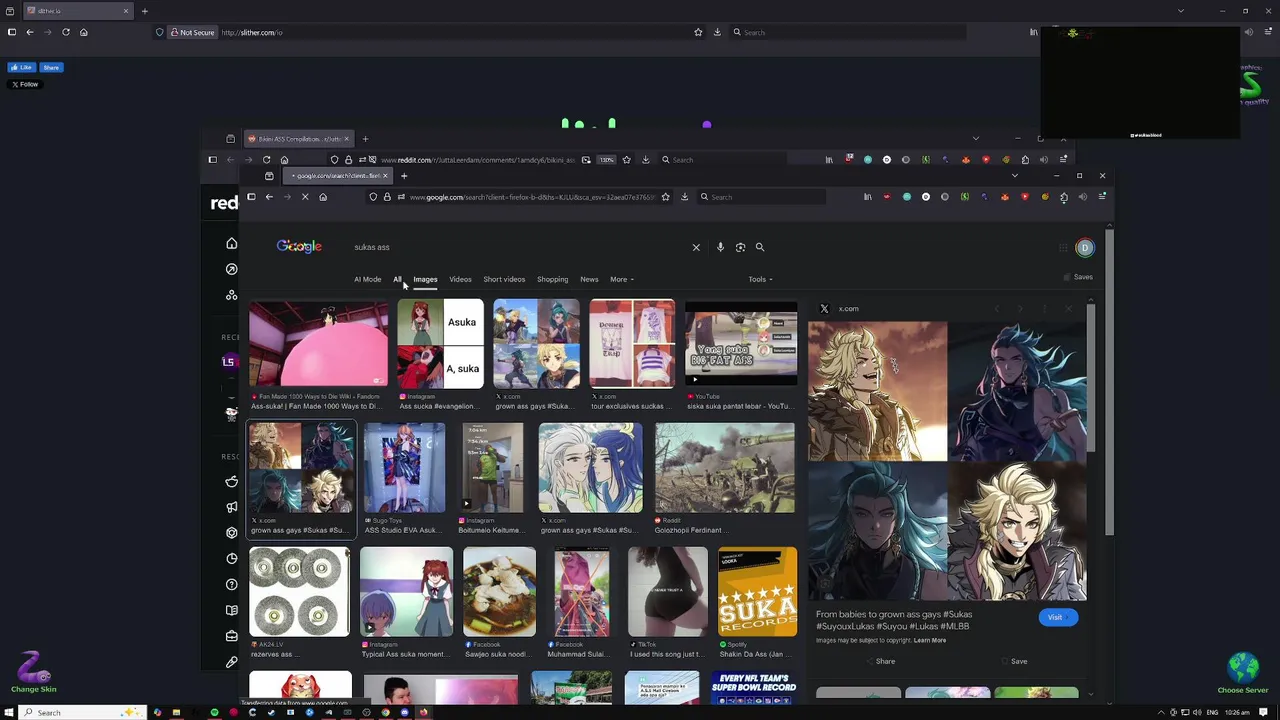
Task: Open Shopping results tab
Action: pos(552,279)
